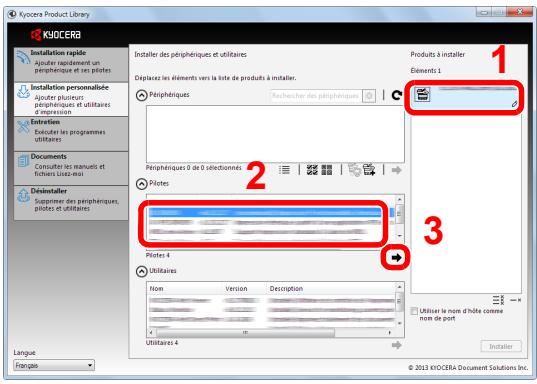The width and height of the screenshot is (537, 384).
Task: Open the Entretien section
Action: coord(71,134)
